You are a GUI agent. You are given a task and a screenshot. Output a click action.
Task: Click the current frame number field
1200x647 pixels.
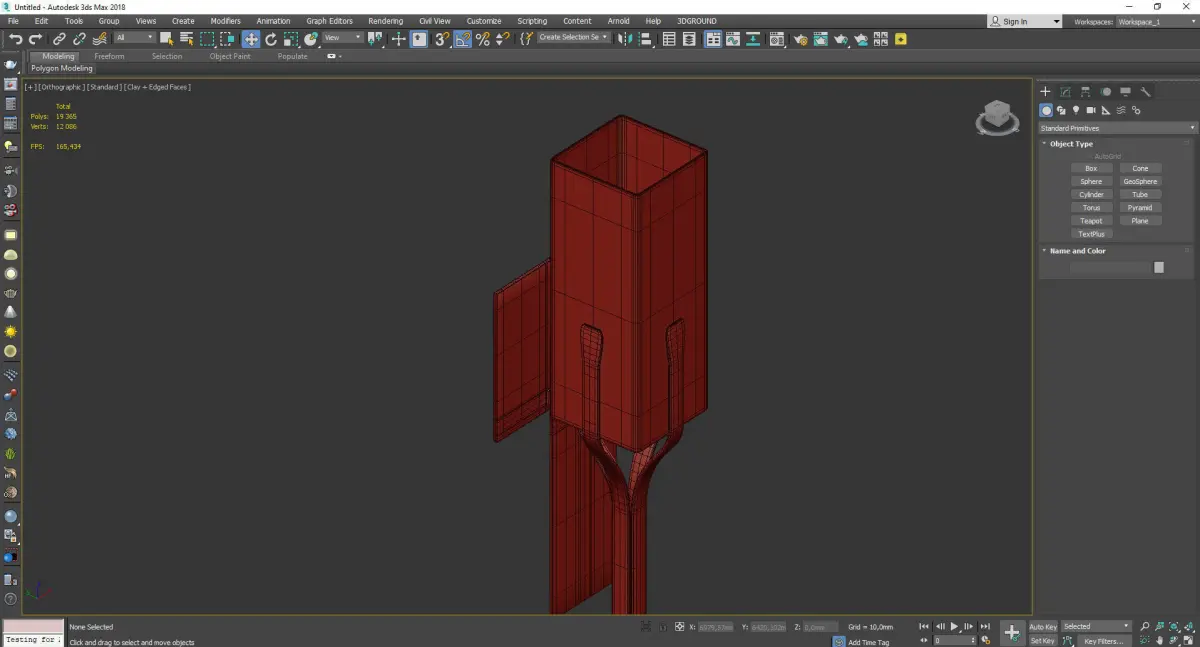point(954,641)
